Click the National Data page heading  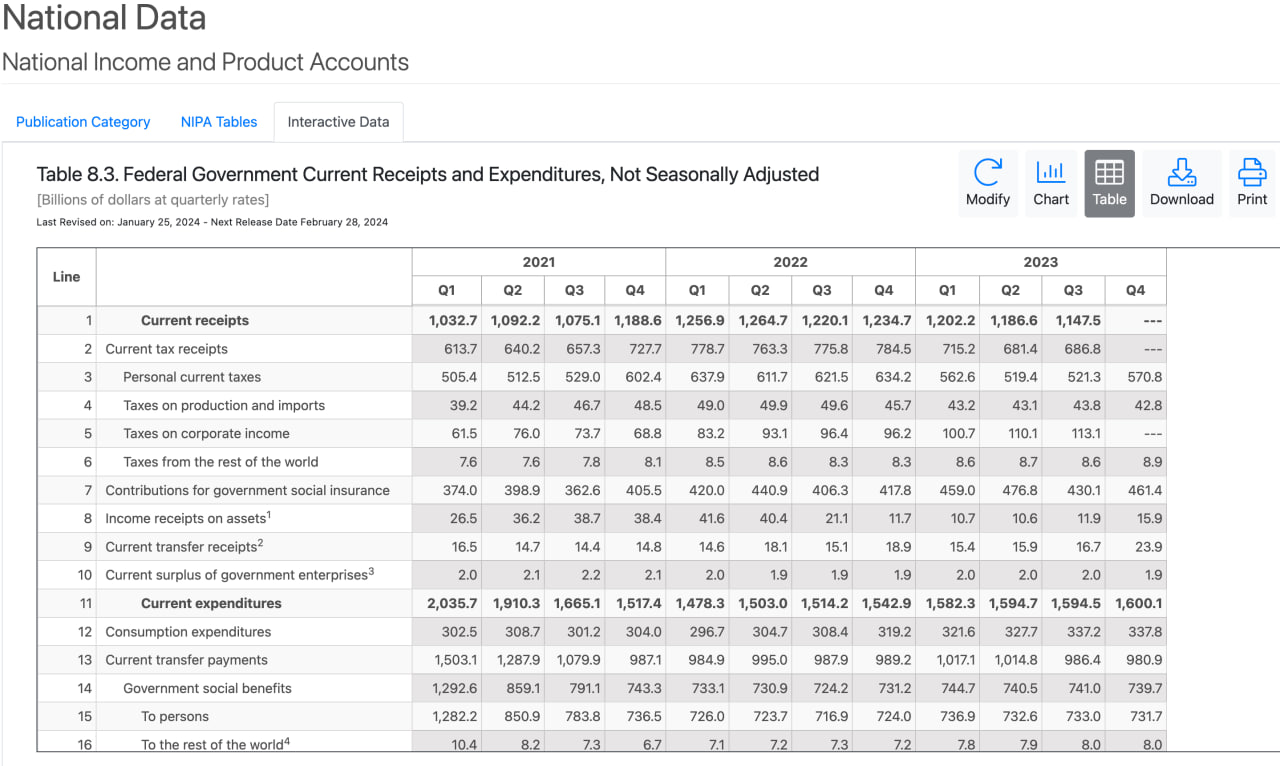(x=104, y=17)
